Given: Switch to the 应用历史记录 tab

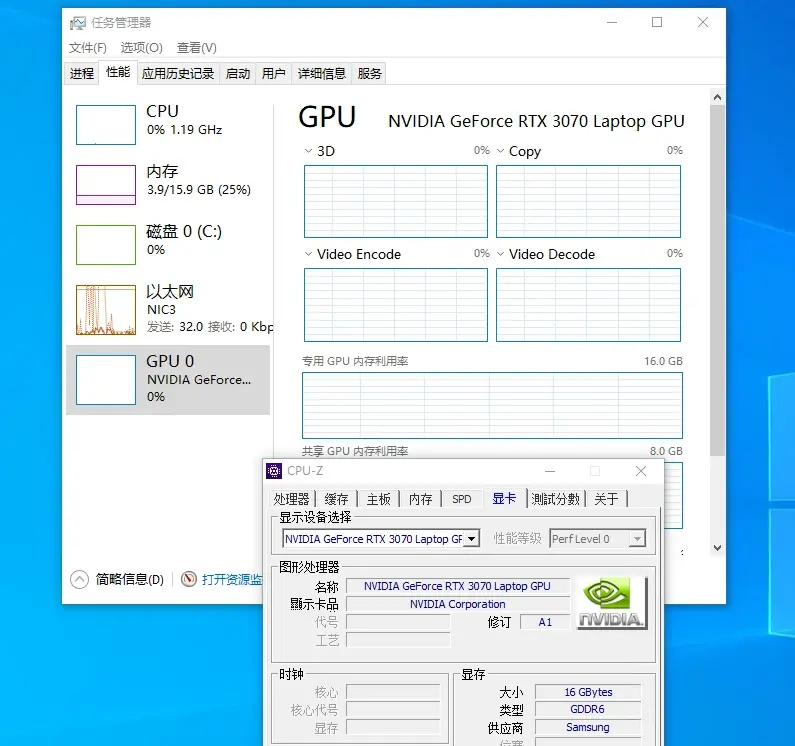Looking at the screenshot, I should click(x=178, y=74).
